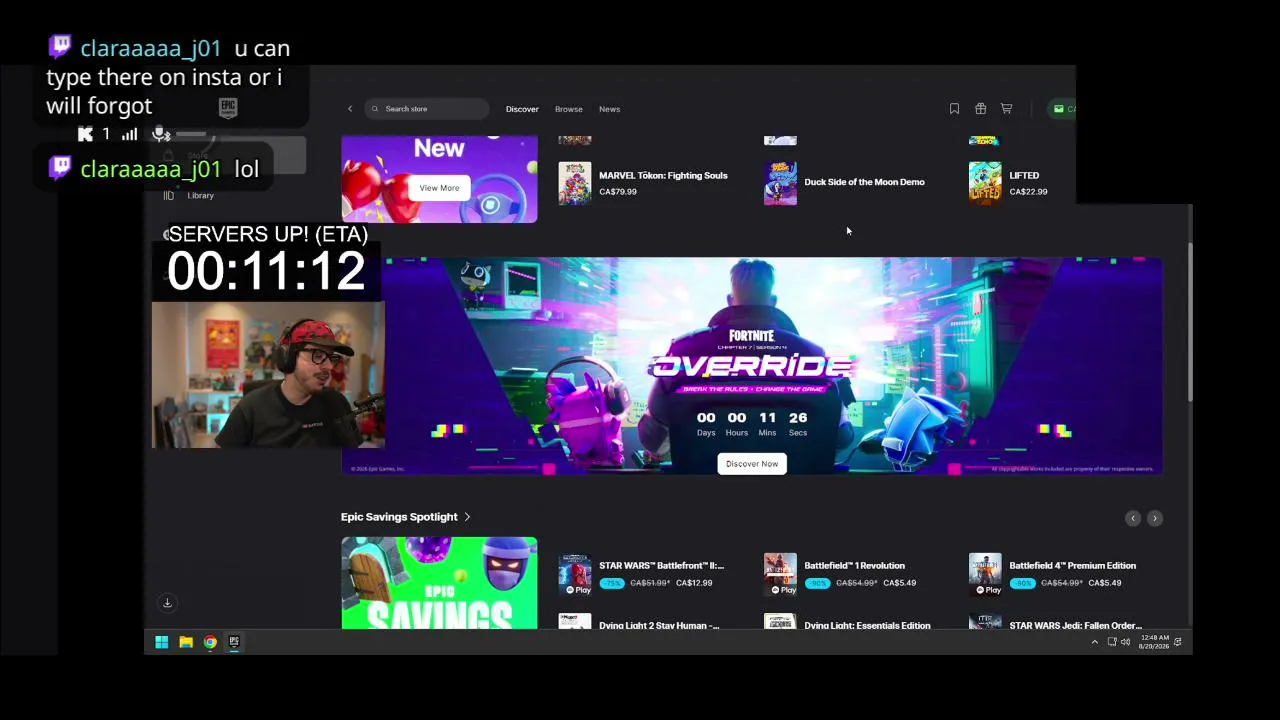Show hidden system tray icons

pyautogui.click(x=1094, y=642)
